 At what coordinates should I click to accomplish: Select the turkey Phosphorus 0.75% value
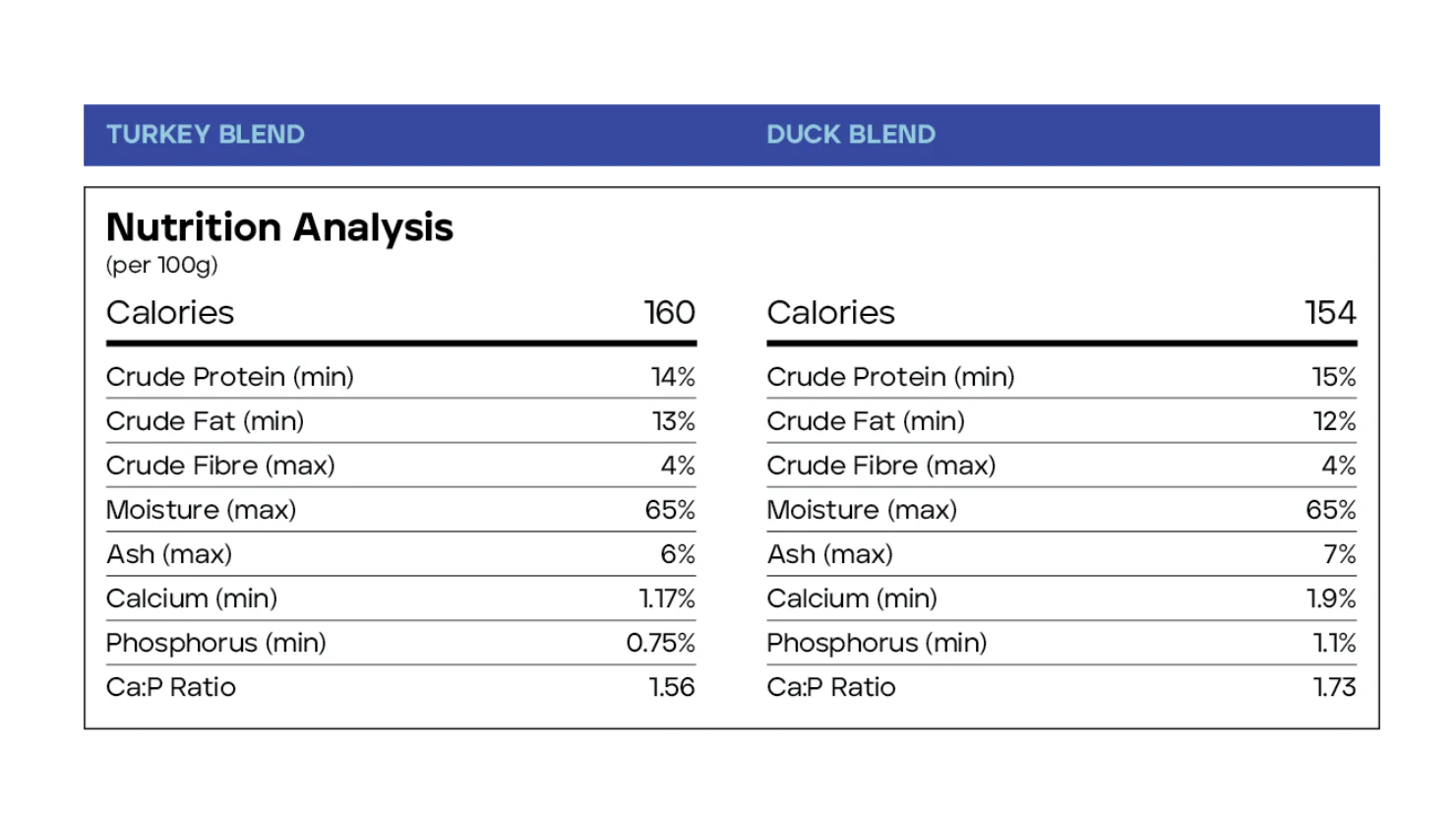click(660, 643)
